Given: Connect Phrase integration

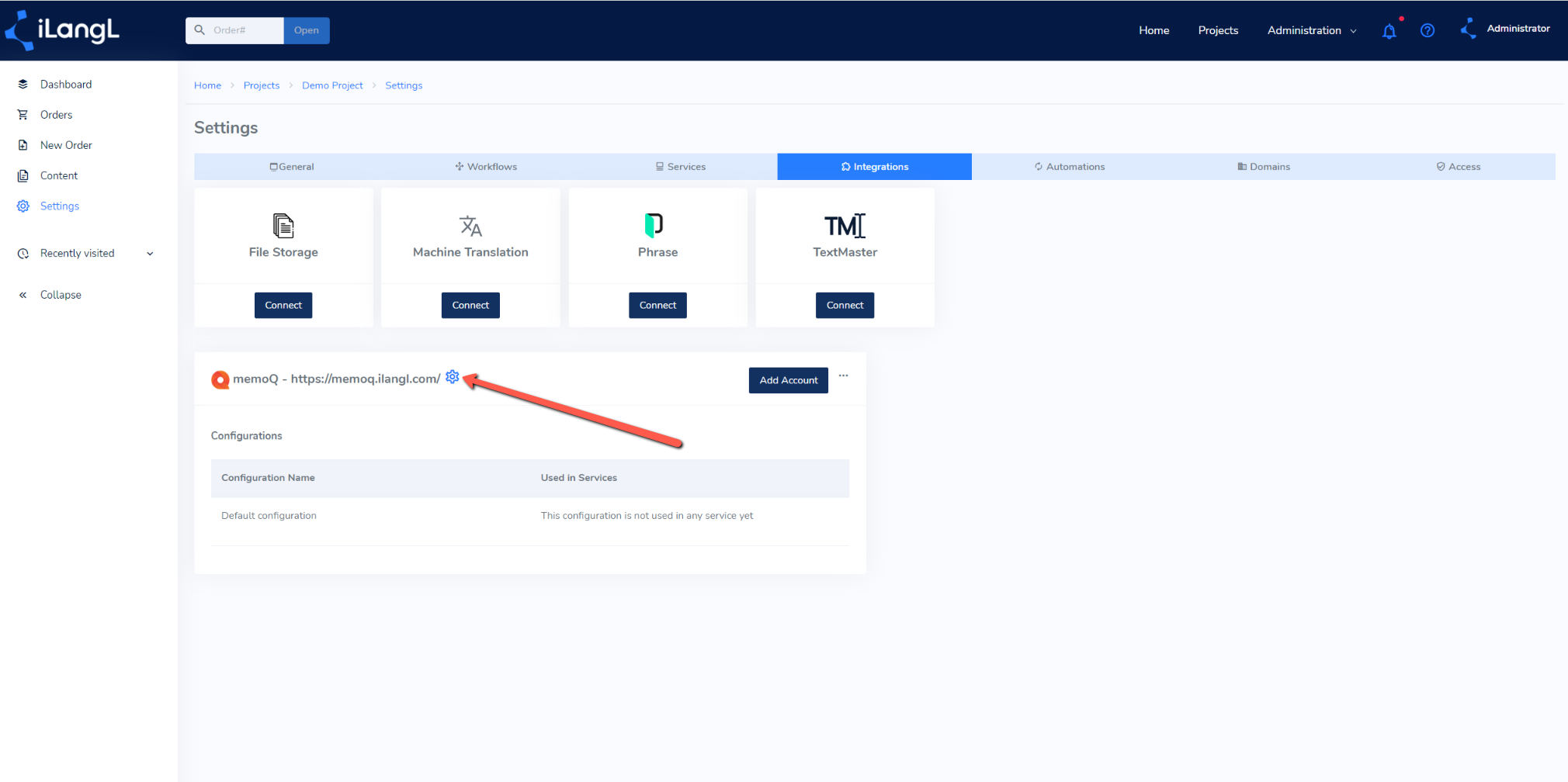Looking at the screenshot, I should pos(657,305).
